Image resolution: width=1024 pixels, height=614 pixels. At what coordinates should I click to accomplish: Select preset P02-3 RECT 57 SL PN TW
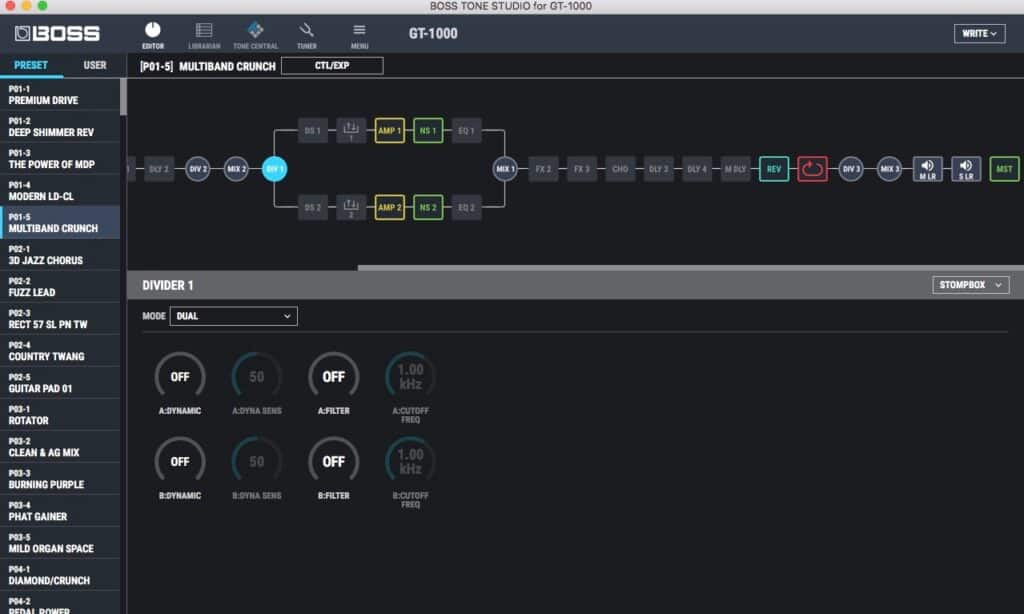click(60, 319)
